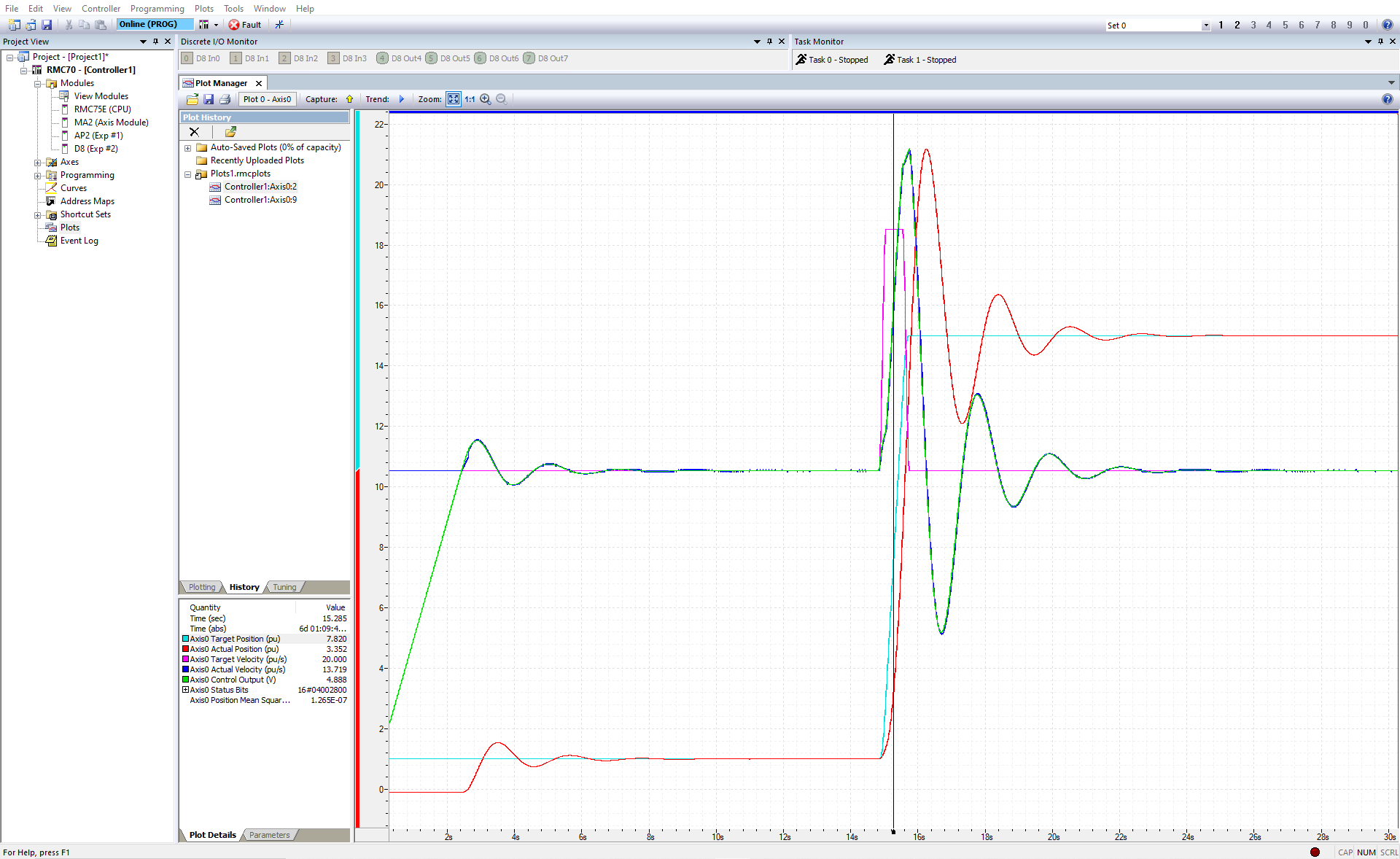Click the export plot folder icon in Plot History
Screen dimensions: 1400x859
[230, 132]
